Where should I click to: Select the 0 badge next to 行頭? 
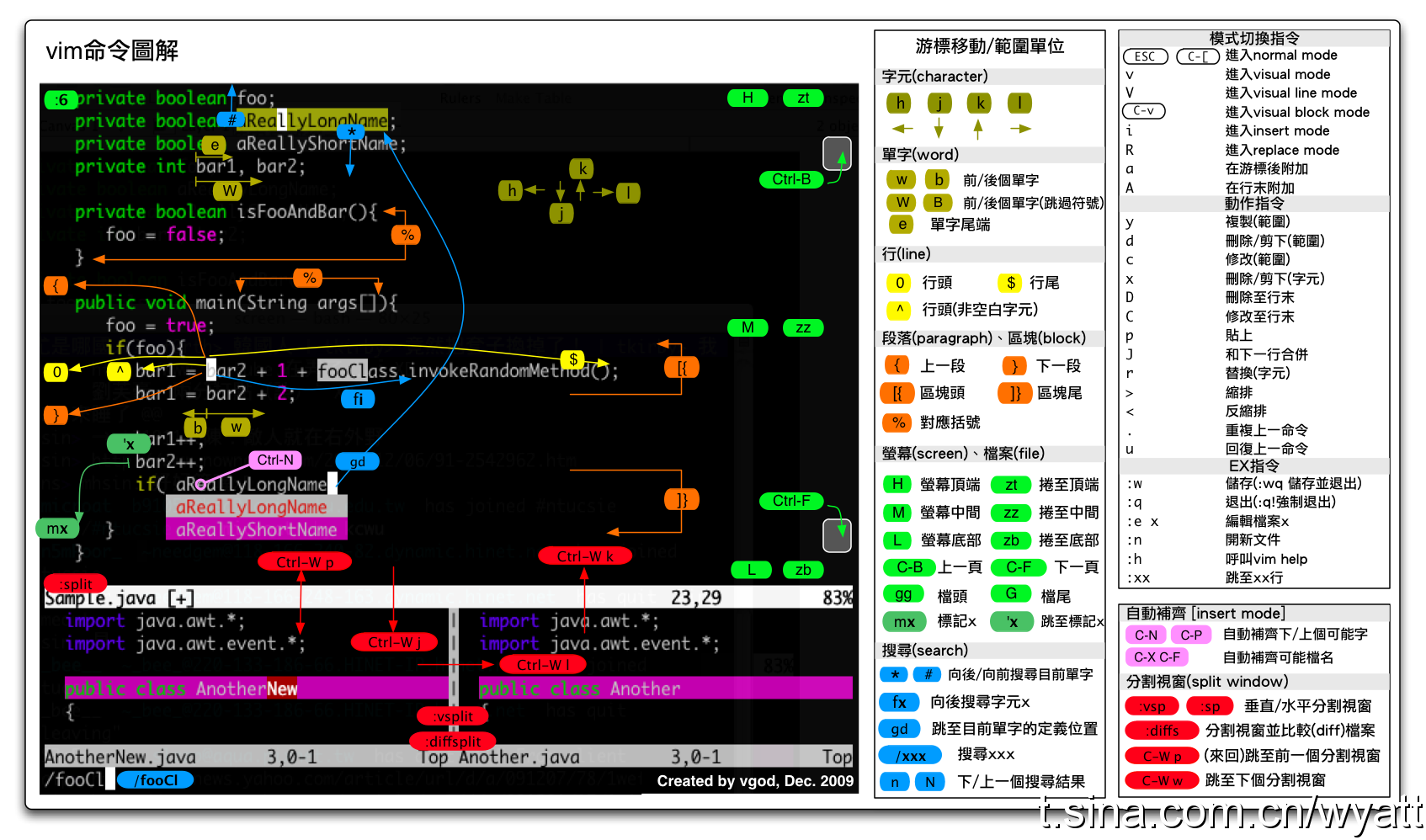(900, 283)
